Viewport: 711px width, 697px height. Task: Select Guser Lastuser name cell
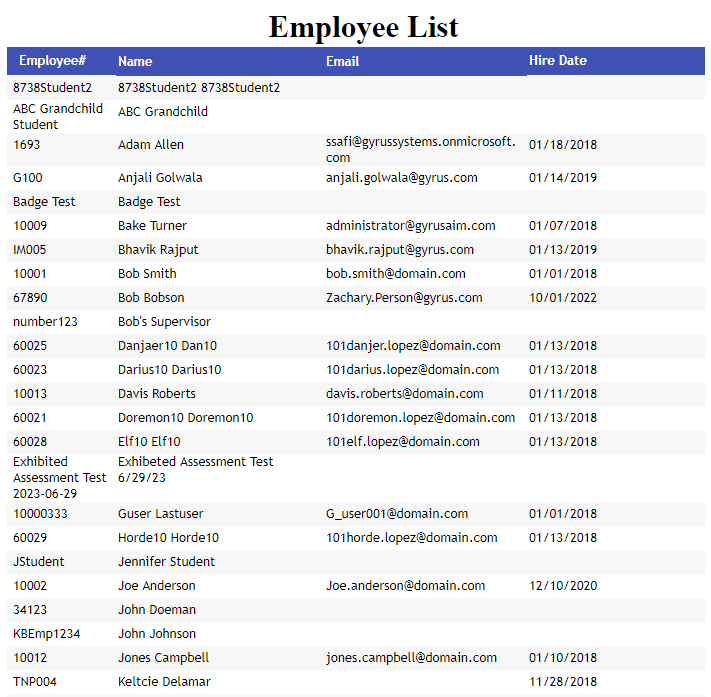(160, 514)
